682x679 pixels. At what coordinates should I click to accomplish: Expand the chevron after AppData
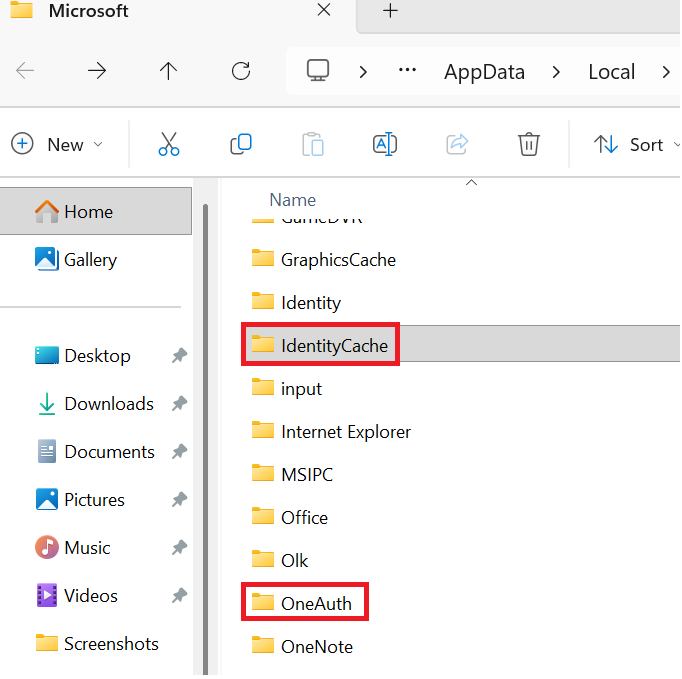coord(556,71)
